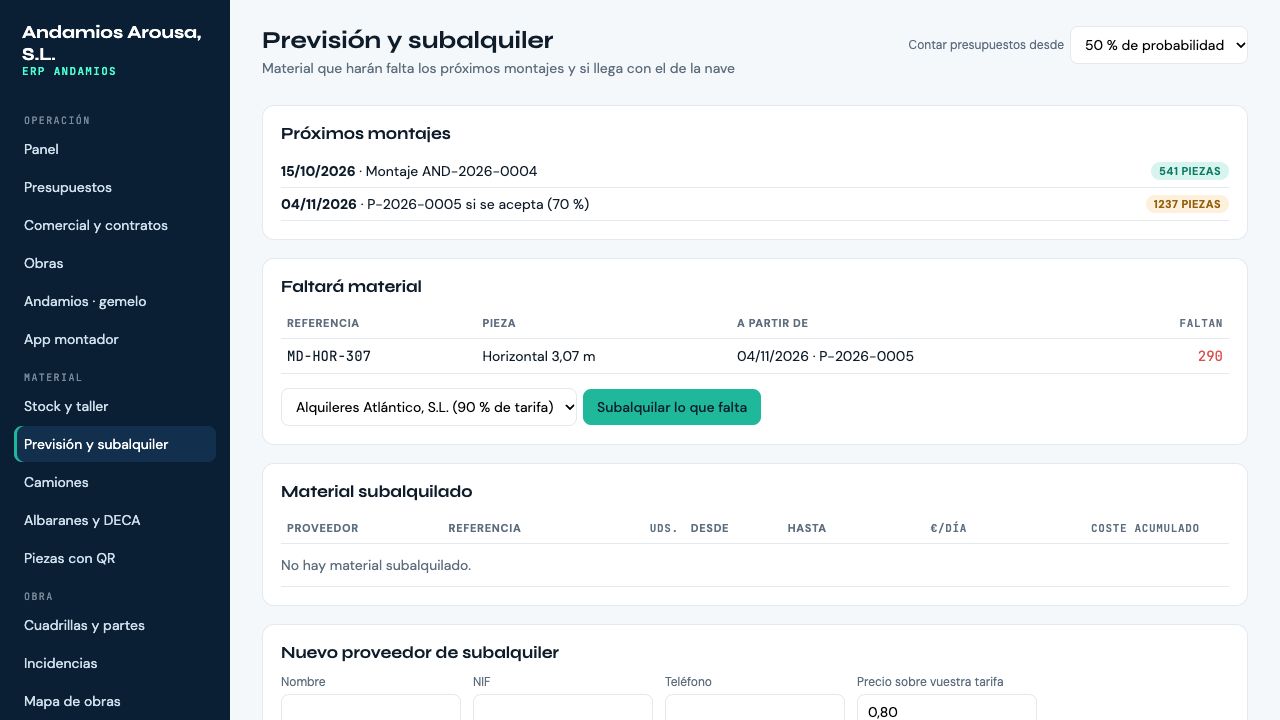Click "No hay material subalquilado." text
This screenshot has width=1280, height=720.
[x=376, y=565]
